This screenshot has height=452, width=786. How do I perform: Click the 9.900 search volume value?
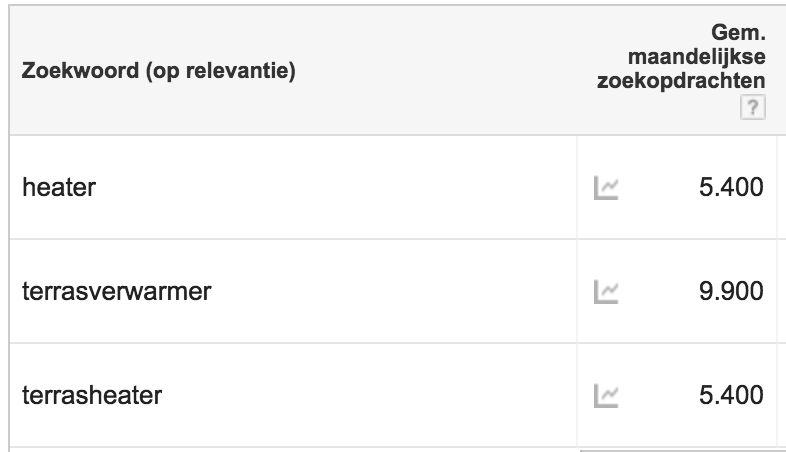pyautogui.click(x=731, y=291)
